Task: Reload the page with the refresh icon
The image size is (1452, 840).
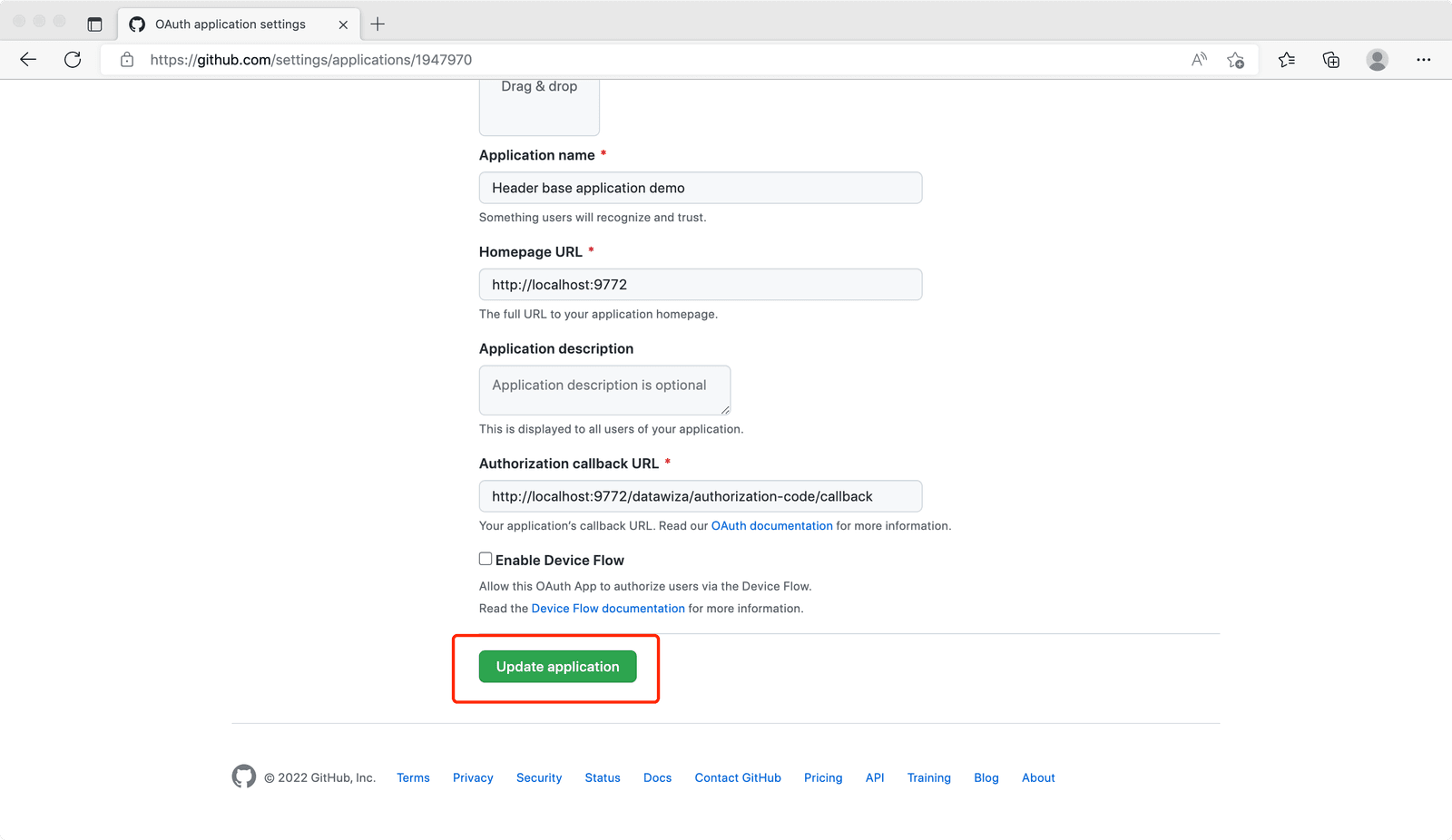Action: click(x=73, y=60)
